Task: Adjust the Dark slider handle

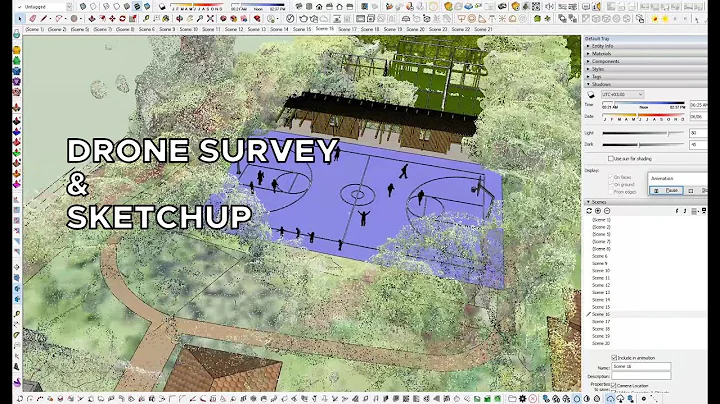Action: click(639, 145)
